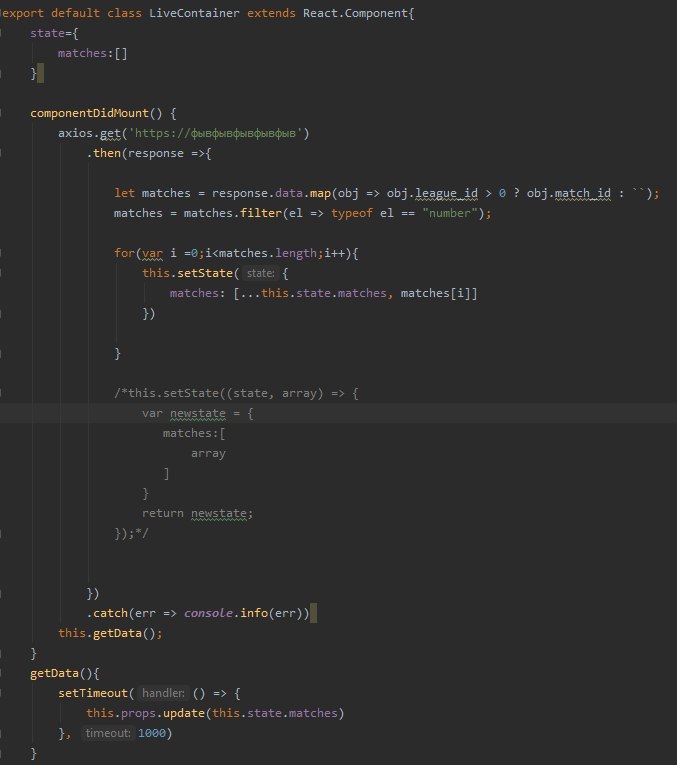Click the 'map' call on response.data
This screenshot has height=765, width=677.
pyautogui.click(x=320, y=193)
